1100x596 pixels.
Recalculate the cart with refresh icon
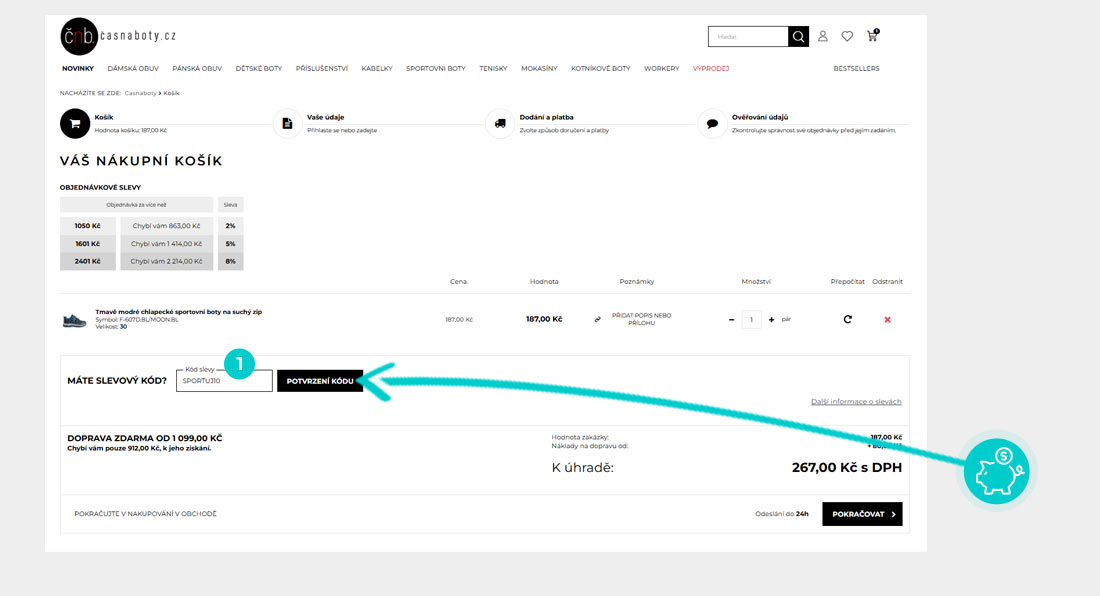tap(848, 320)
